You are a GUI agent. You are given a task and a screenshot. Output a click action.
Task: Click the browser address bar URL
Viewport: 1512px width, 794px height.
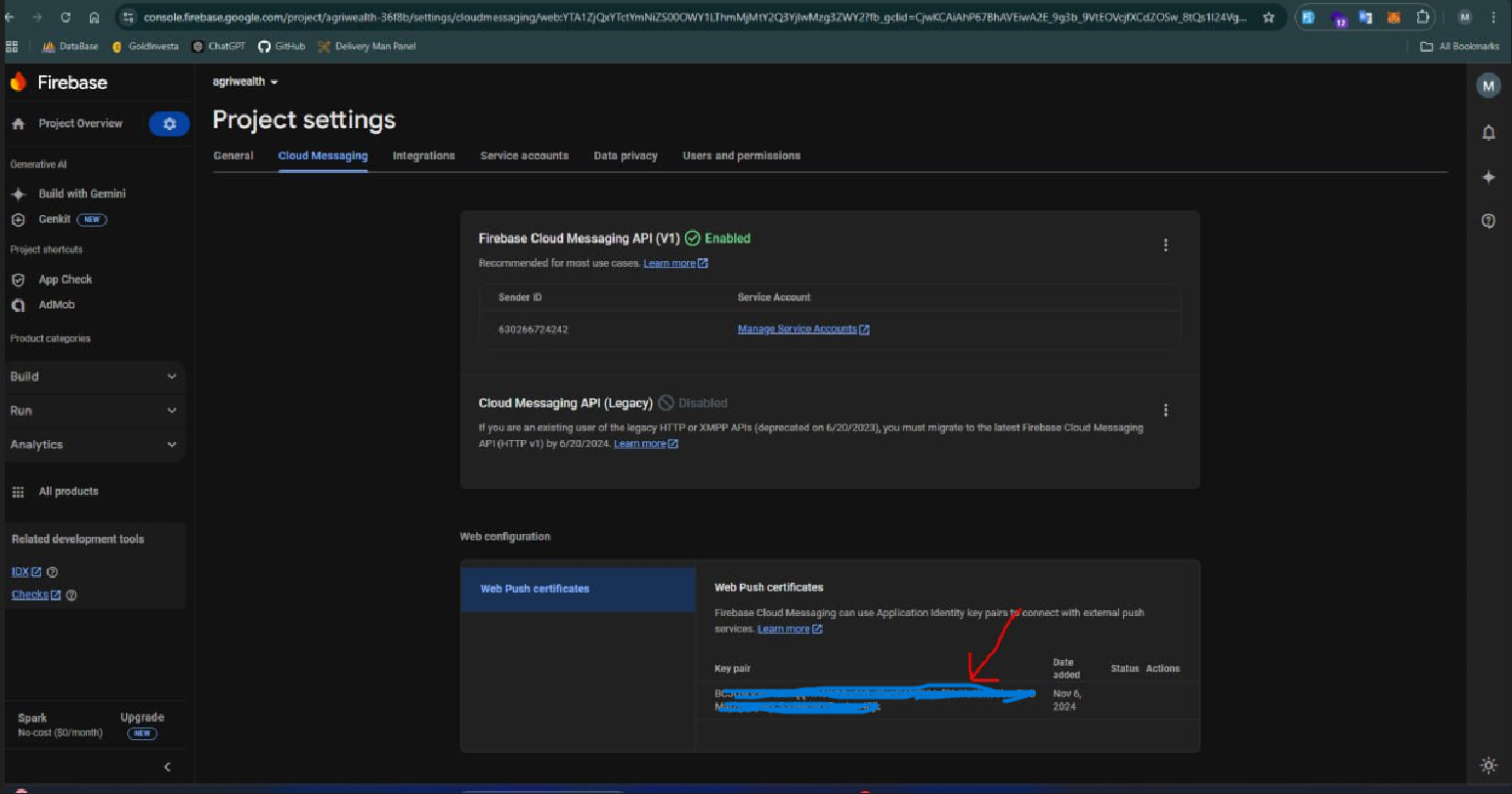[694, 18]
